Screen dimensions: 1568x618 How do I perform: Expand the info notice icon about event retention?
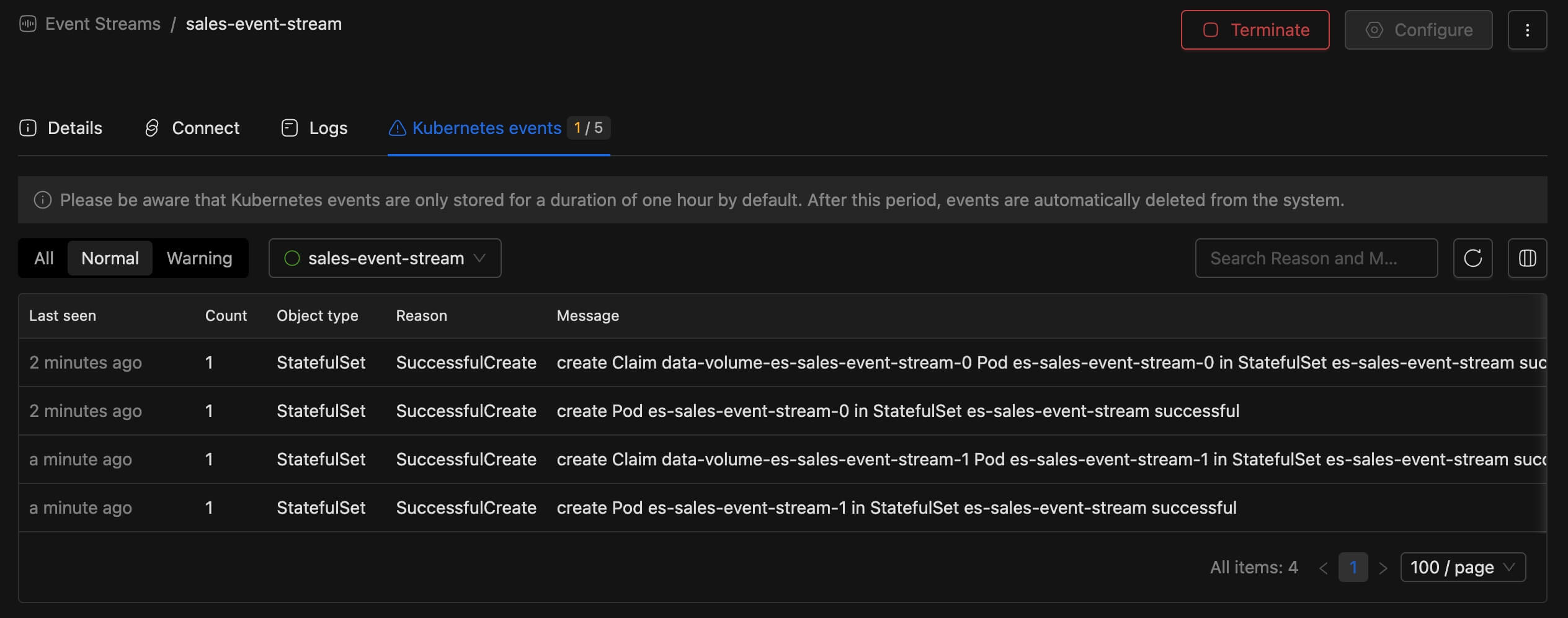pyautogui.click(x=42, y=200)
